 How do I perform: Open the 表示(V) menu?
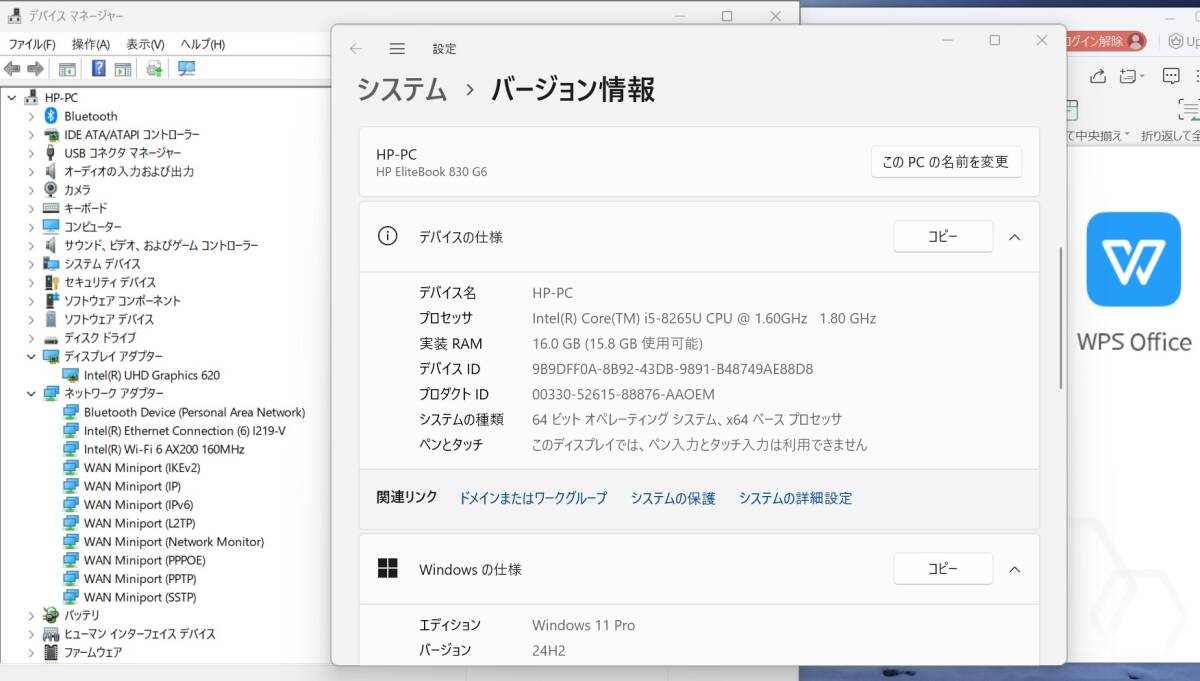pyautogui.click(x=145, y=44)
